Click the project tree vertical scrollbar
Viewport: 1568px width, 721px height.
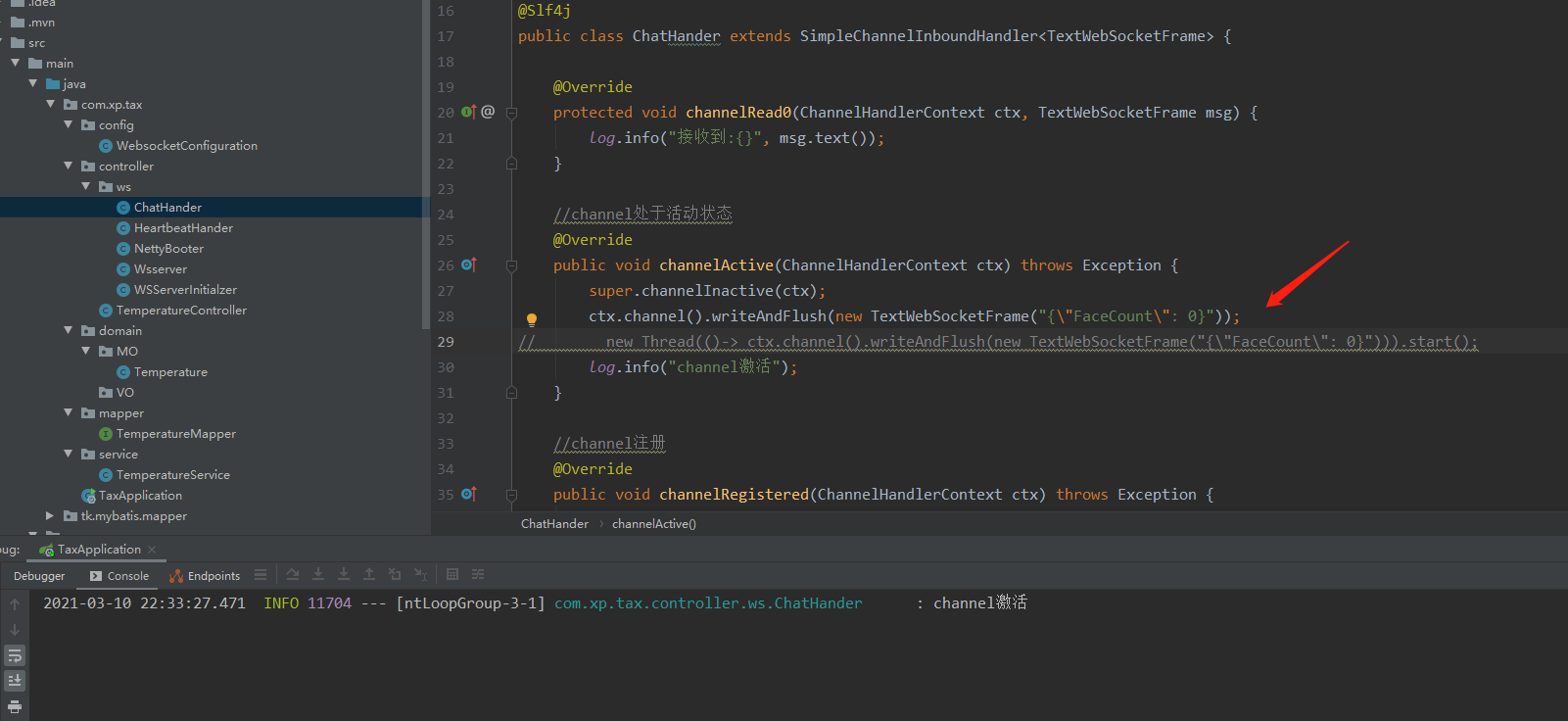(x=425, y=164)
